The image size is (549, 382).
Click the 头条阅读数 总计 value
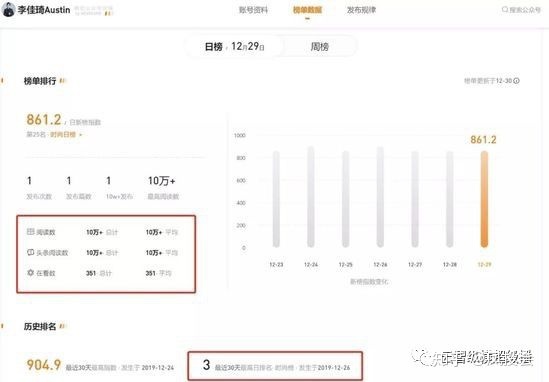[x=95, y=252]
